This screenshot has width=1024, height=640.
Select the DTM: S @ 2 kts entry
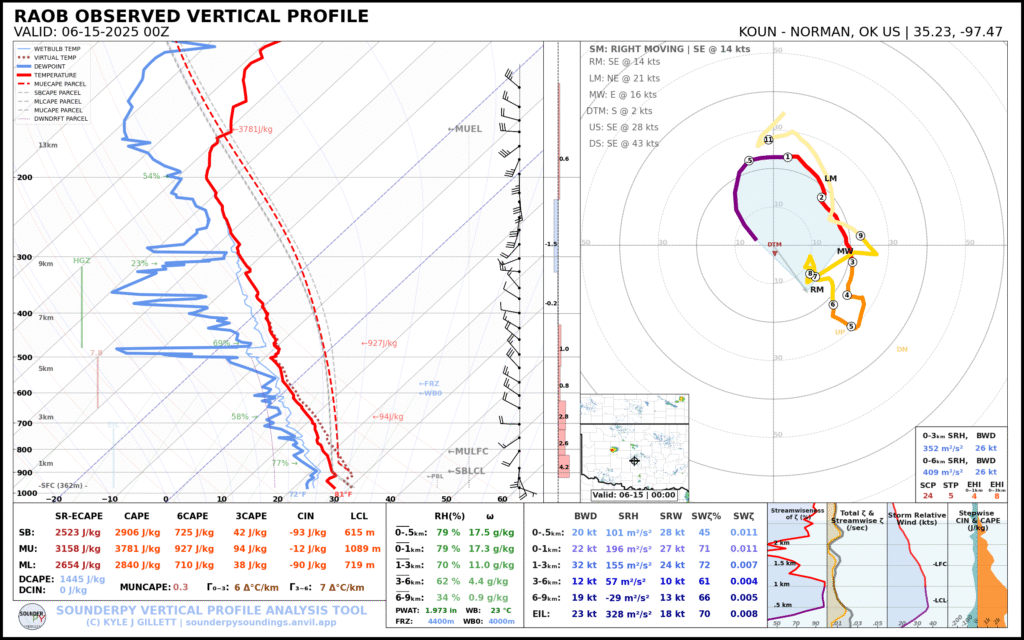click(622, 110)
